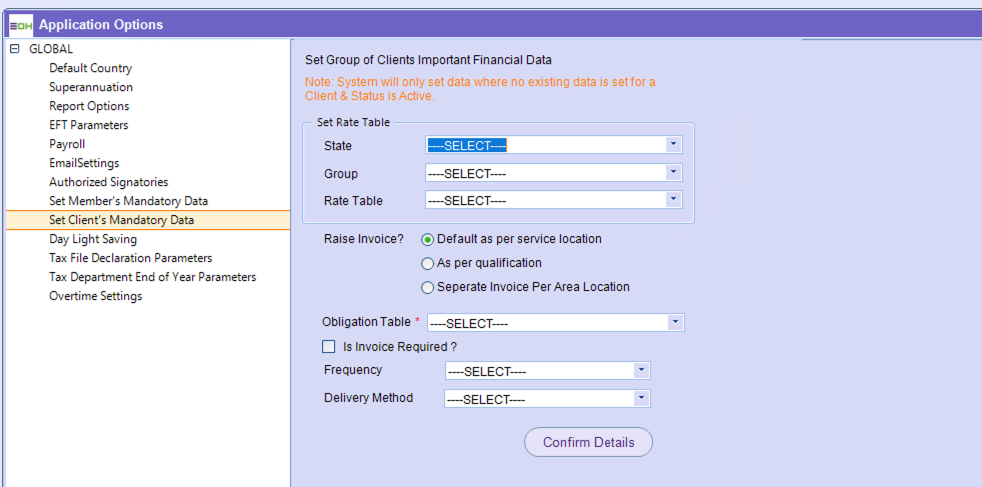Viewport: 982px width, 487px height.
Task: Select EFT Parameters in the tree
Action: click(88, 125)
